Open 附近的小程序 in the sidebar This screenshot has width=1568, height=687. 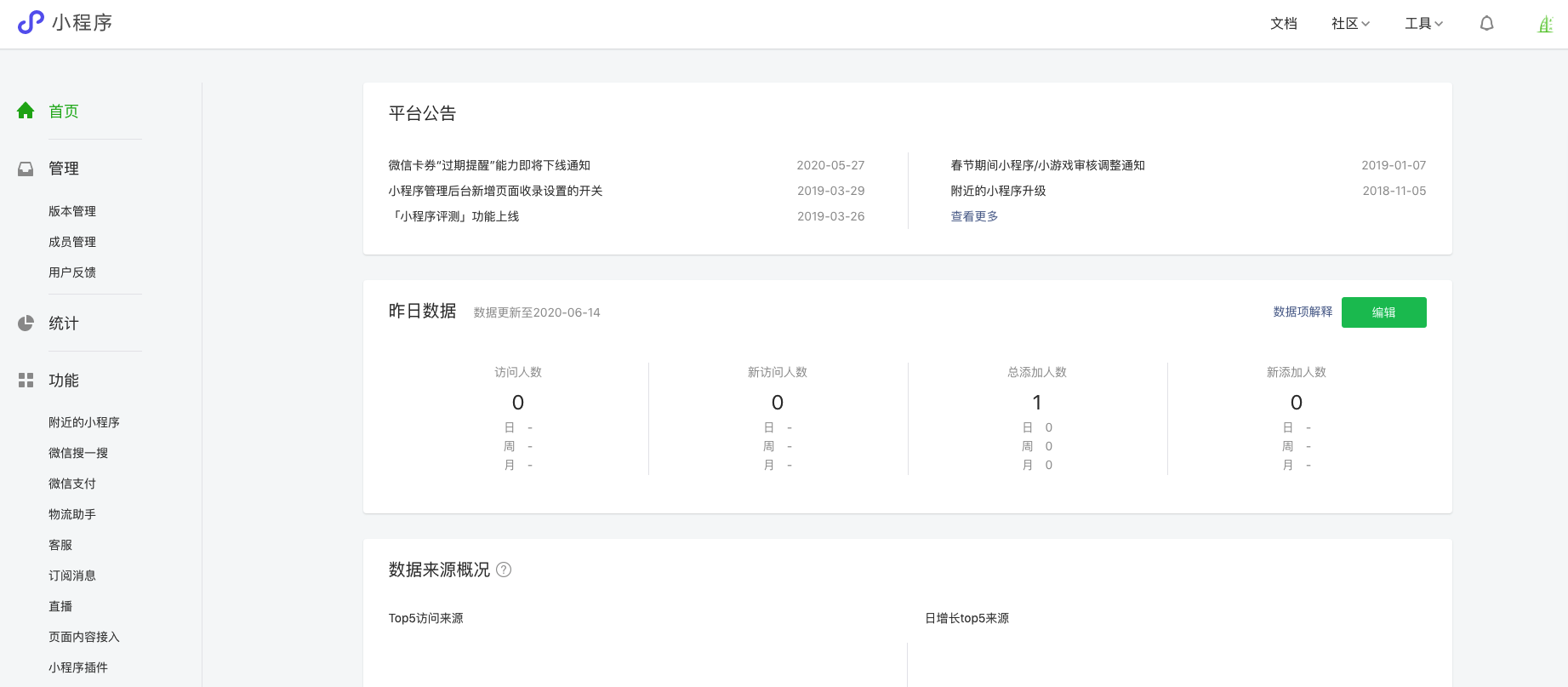pos(84,422)
